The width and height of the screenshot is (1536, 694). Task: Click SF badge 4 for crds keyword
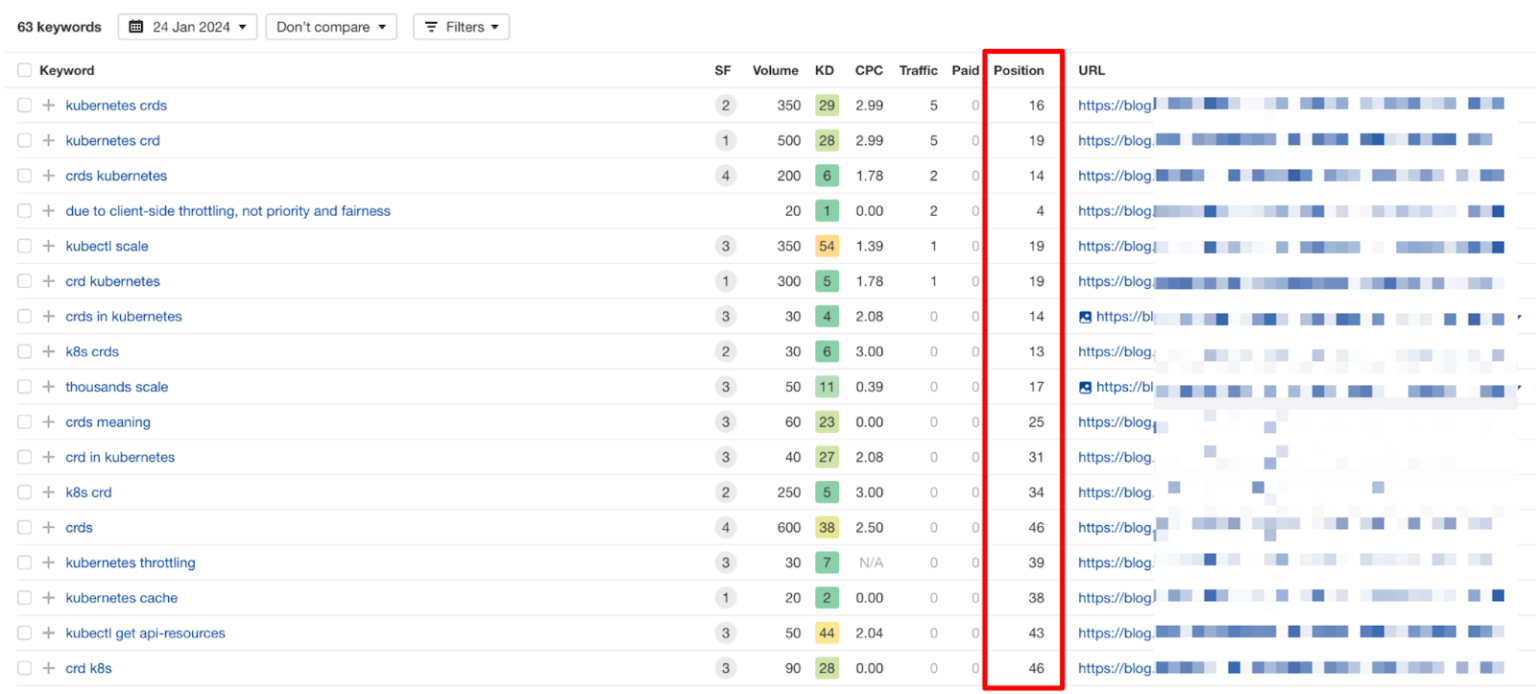pyautogui.click(x=726, y=527)
